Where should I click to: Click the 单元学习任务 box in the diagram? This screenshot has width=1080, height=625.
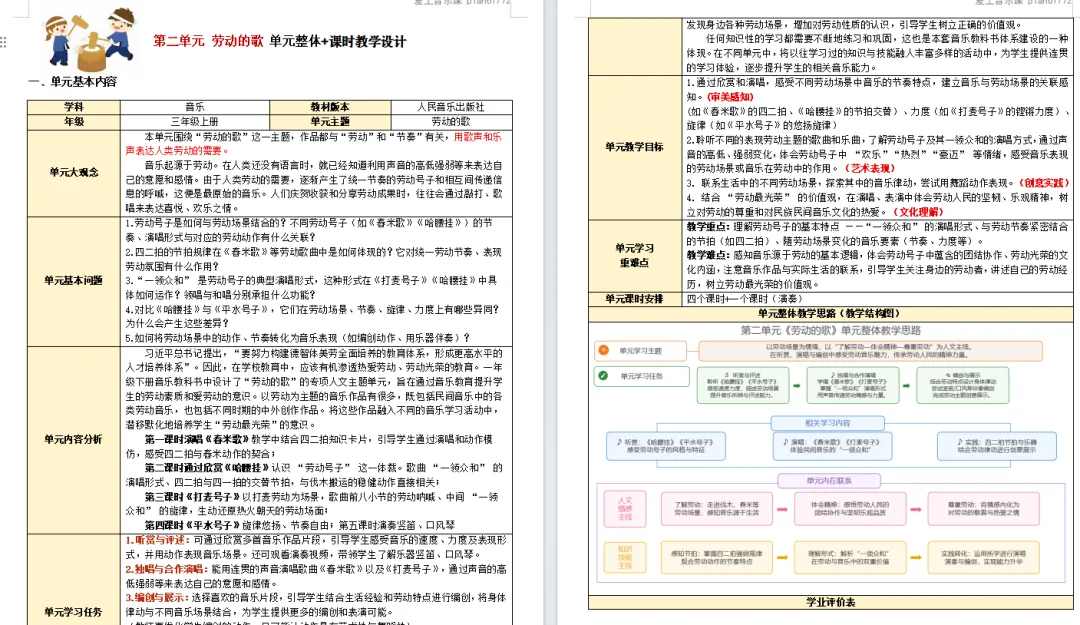click(641, 376)
